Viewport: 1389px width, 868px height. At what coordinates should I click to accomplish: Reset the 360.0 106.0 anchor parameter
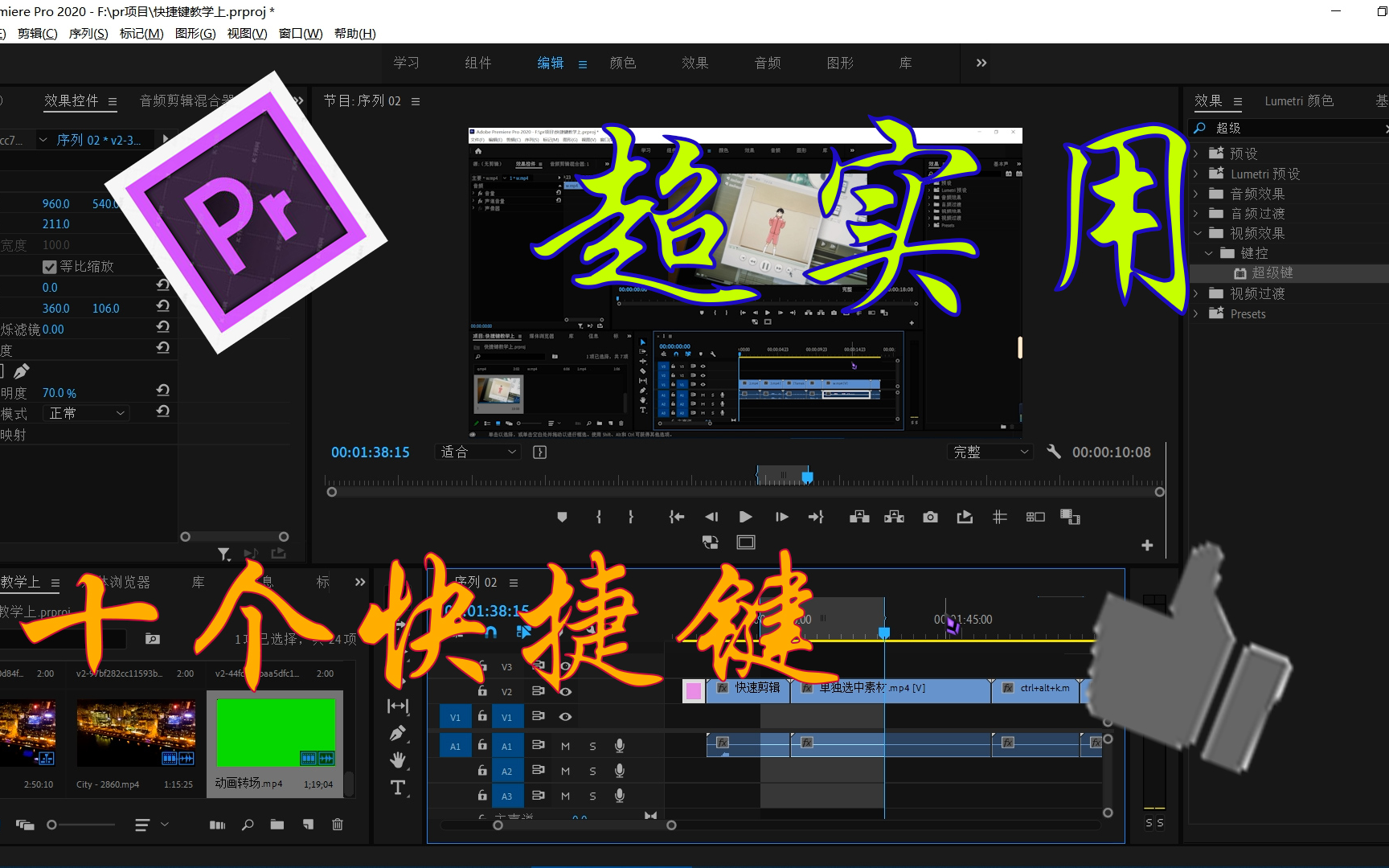(162, 306)
